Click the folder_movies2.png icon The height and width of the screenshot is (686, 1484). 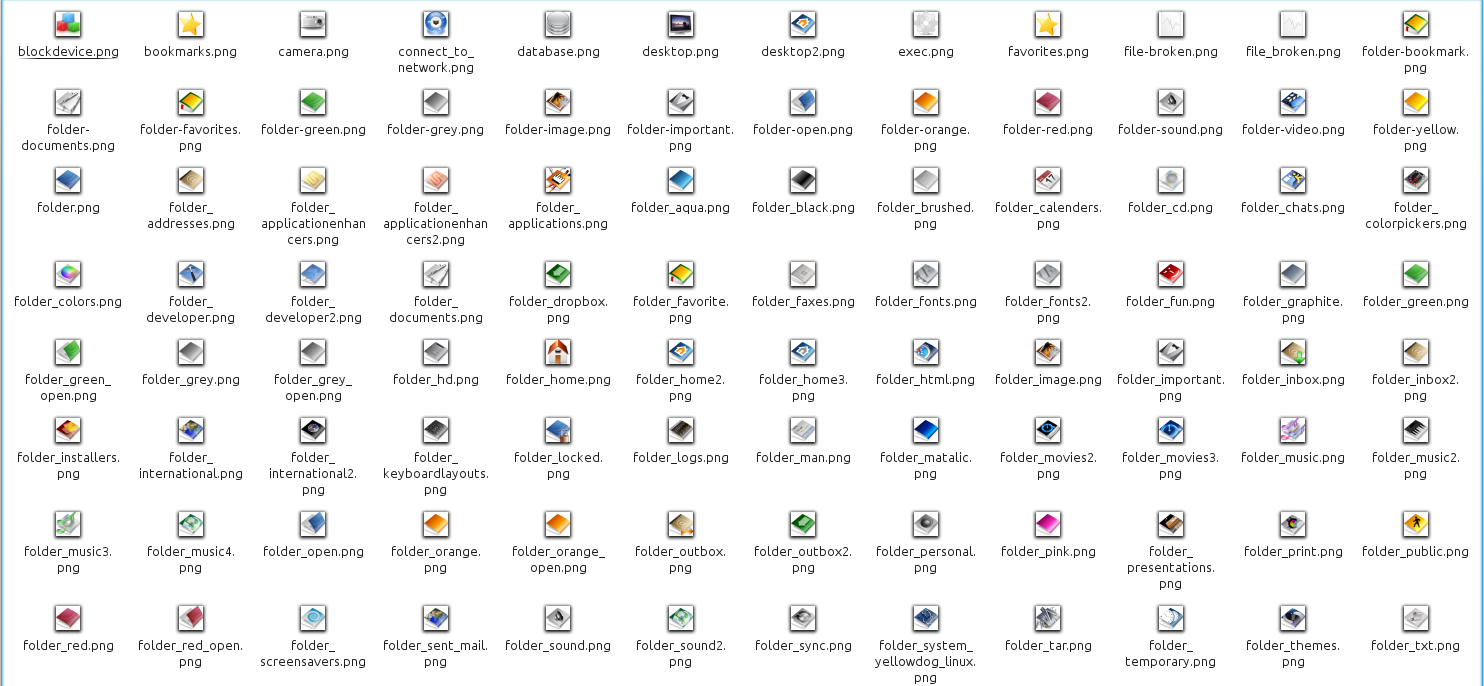1048,430
